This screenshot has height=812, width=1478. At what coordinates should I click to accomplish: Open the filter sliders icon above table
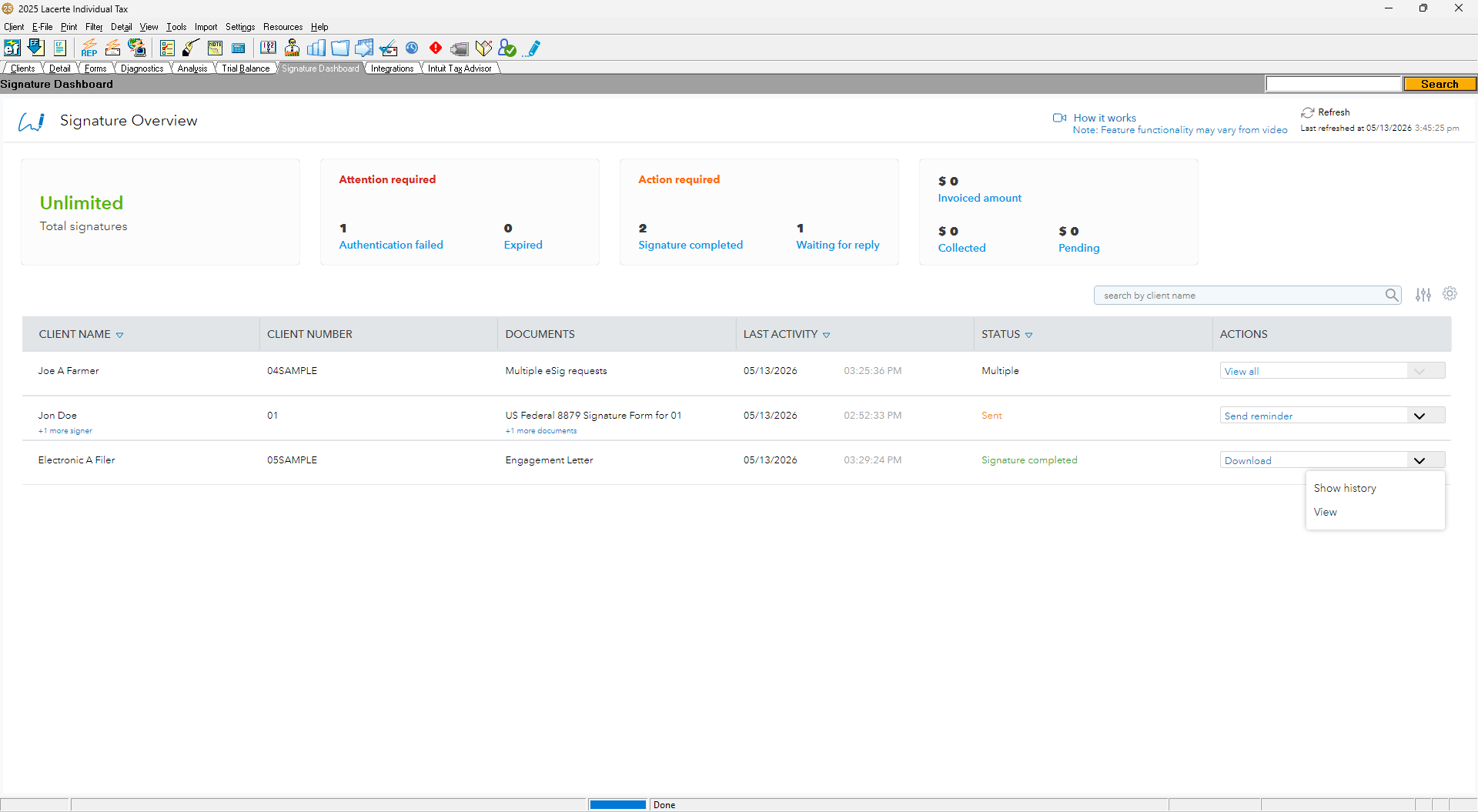(1423, 295)
